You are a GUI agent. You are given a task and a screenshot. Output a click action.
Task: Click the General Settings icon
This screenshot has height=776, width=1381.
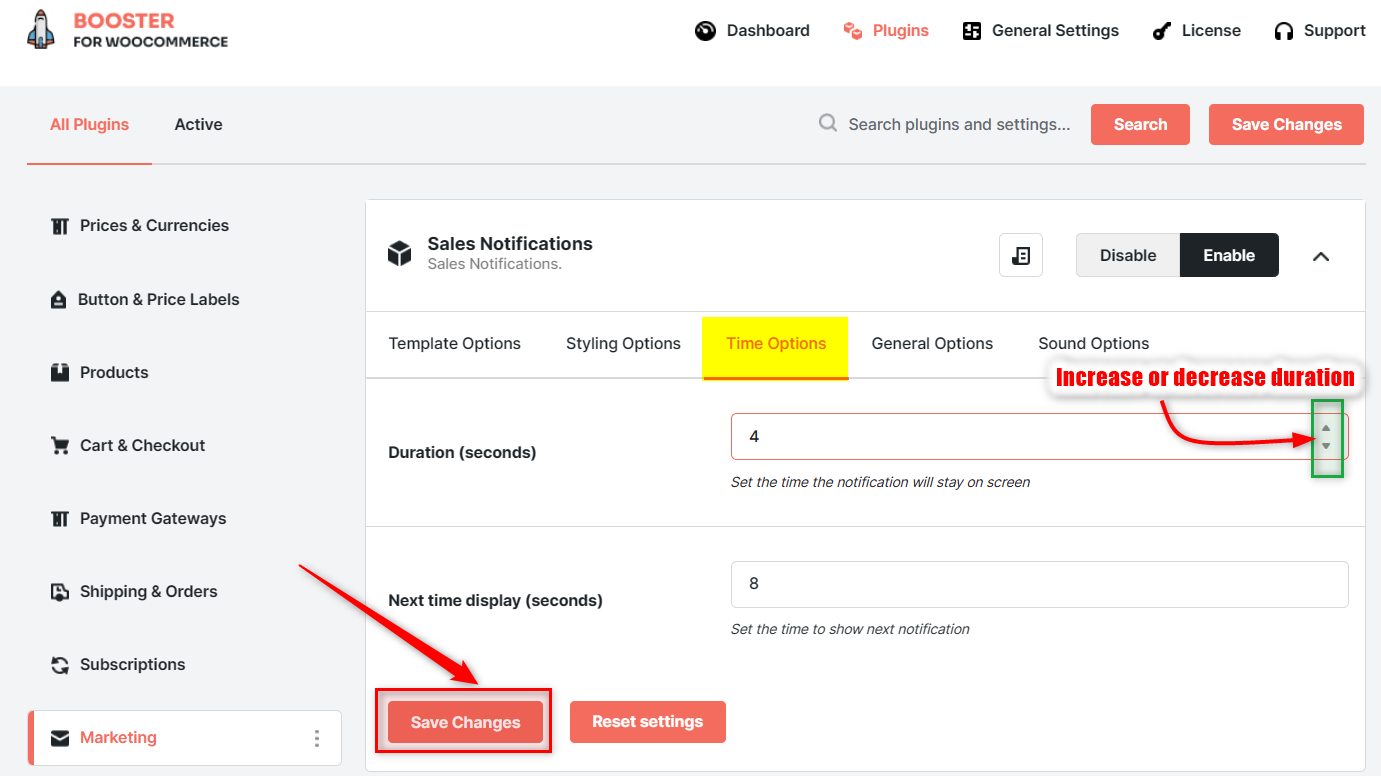click(x=972, y=31)
